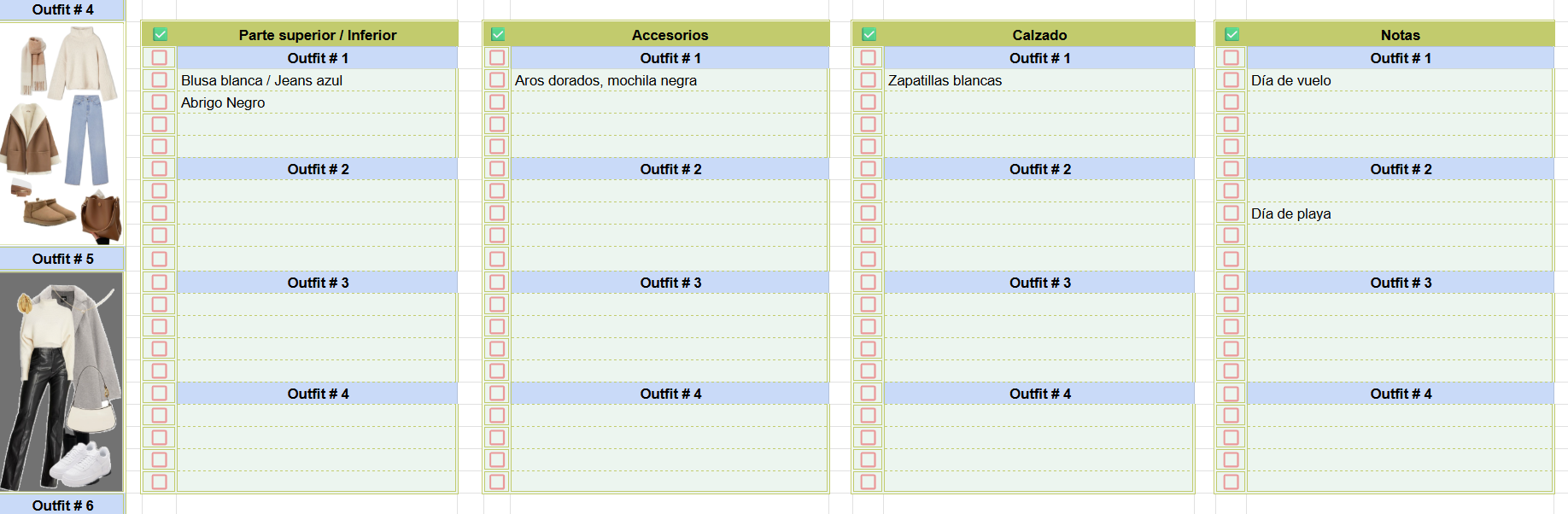
Task: Select the Outfit # 4 collage image
Action: 62,133
